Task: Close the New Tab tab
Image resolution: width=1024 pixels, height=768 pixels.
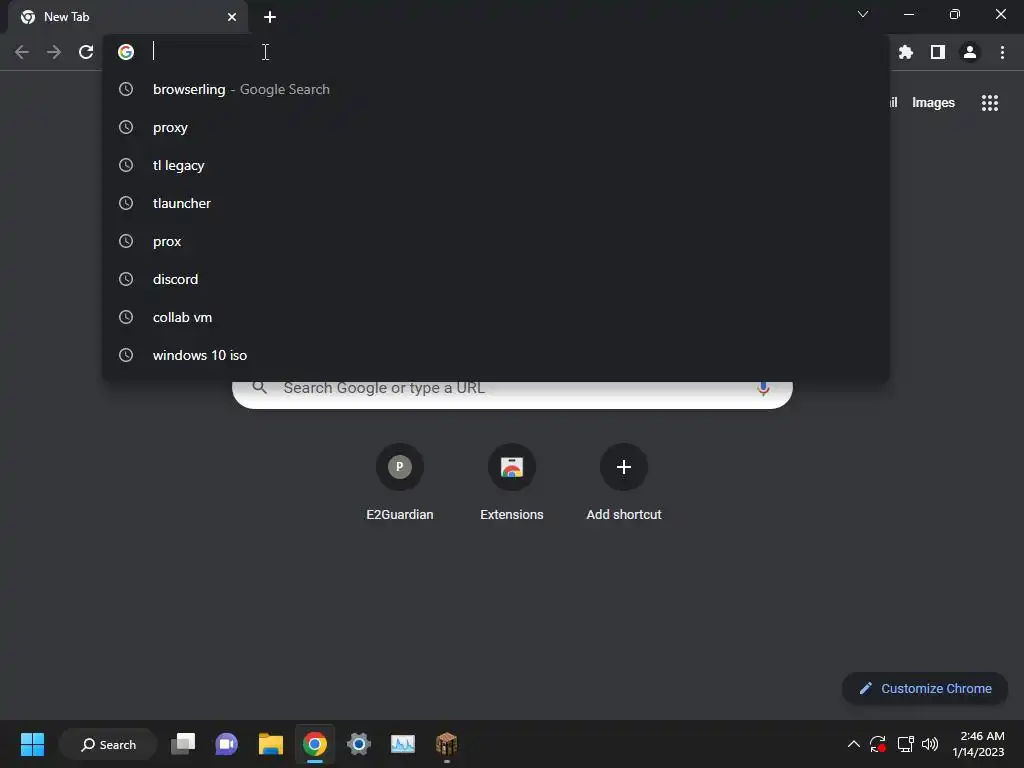Action: 232,17
